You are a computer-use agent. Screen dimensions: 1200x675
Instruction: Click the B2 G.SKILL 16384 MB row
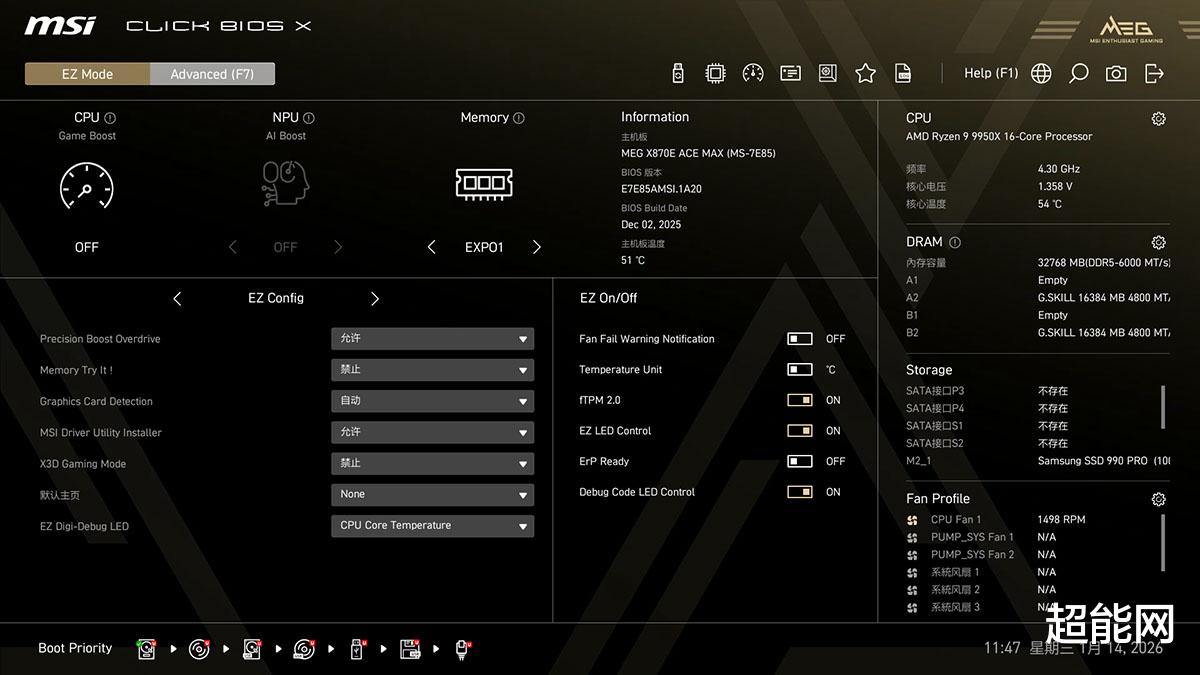coord(1037,333)
